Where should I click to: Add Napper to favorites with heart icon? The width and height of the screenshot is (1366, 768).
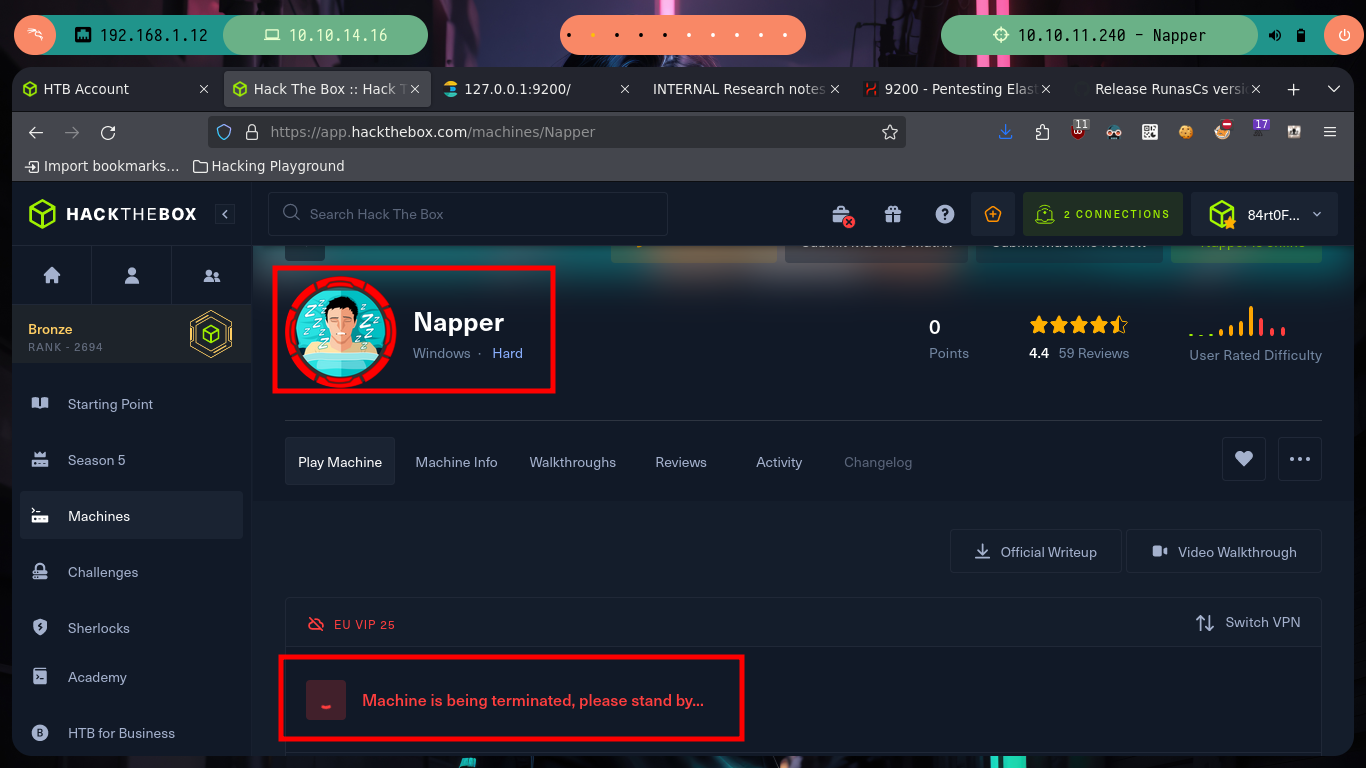coord(1244,459)
